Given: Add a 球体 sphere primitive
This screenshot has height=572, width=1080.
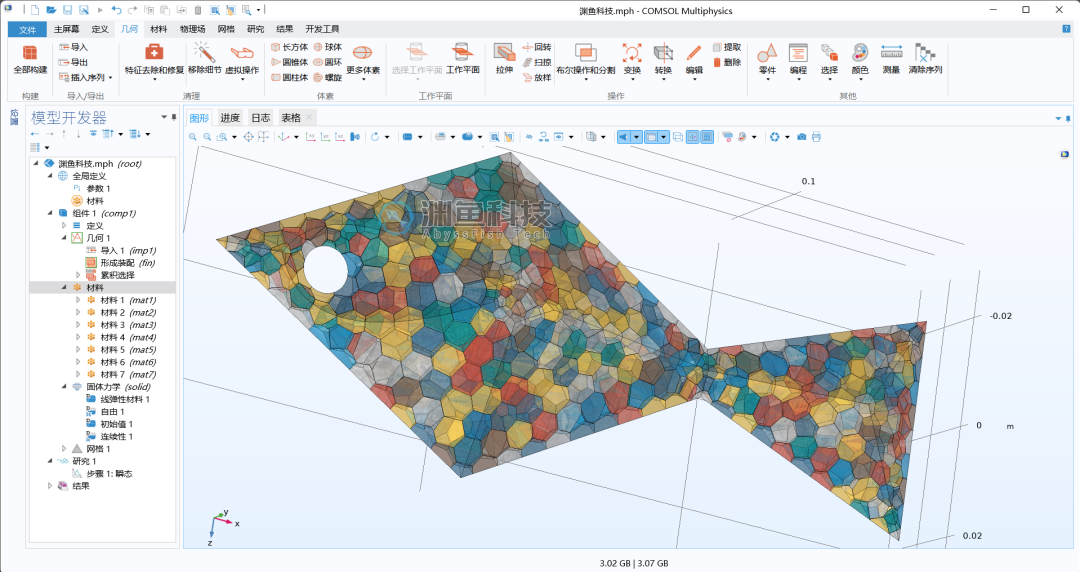Looking at the screenshot, I should tap(328, 47).
